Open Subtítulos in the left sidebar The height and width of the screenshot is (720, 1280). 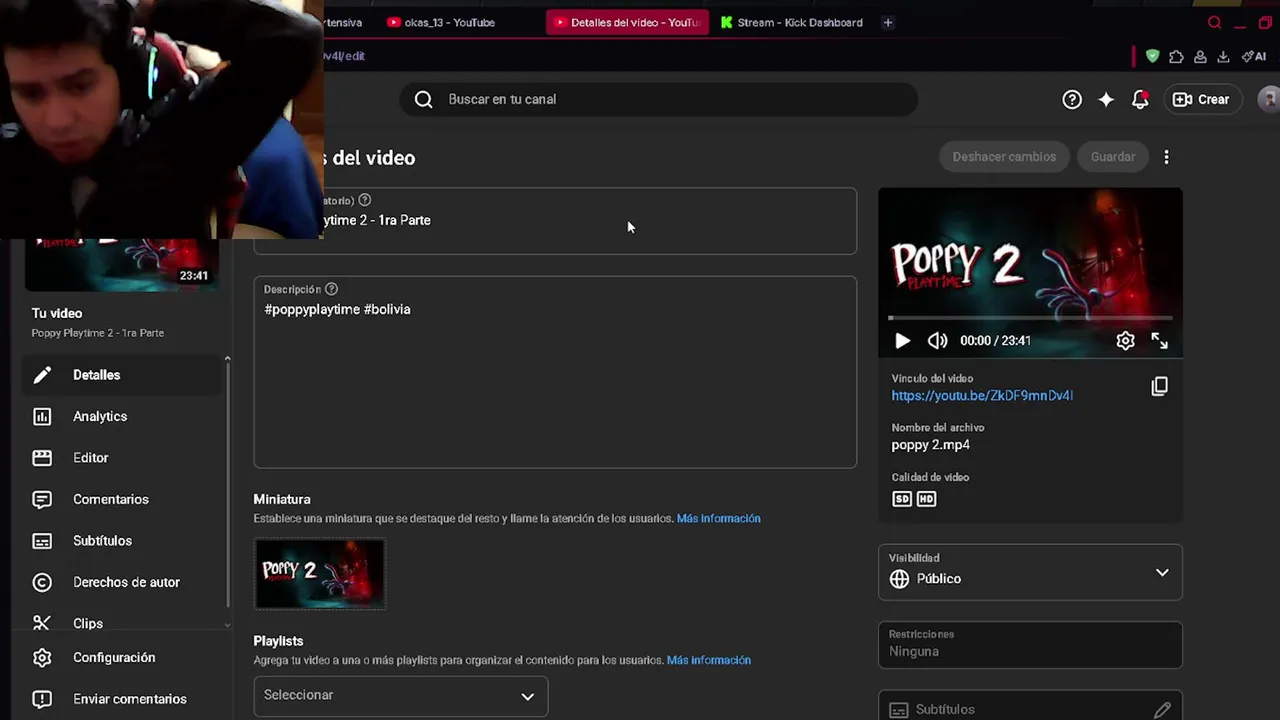(120, 541)
